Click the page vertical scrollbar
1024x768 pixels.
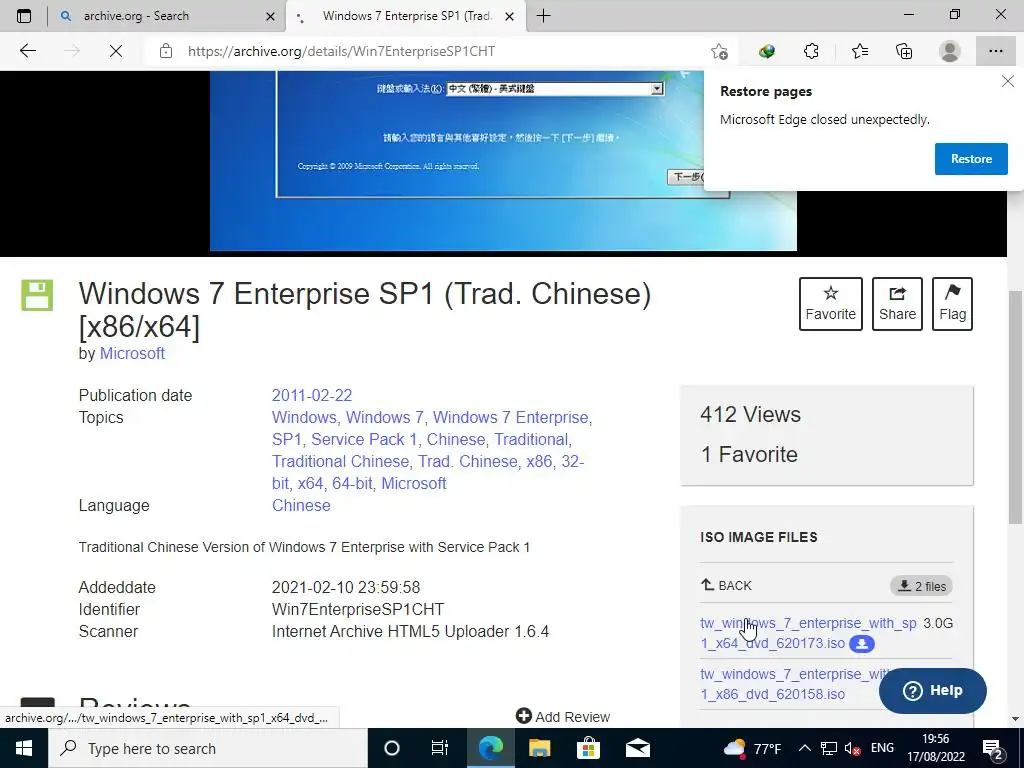click(x=1015, y=405)
